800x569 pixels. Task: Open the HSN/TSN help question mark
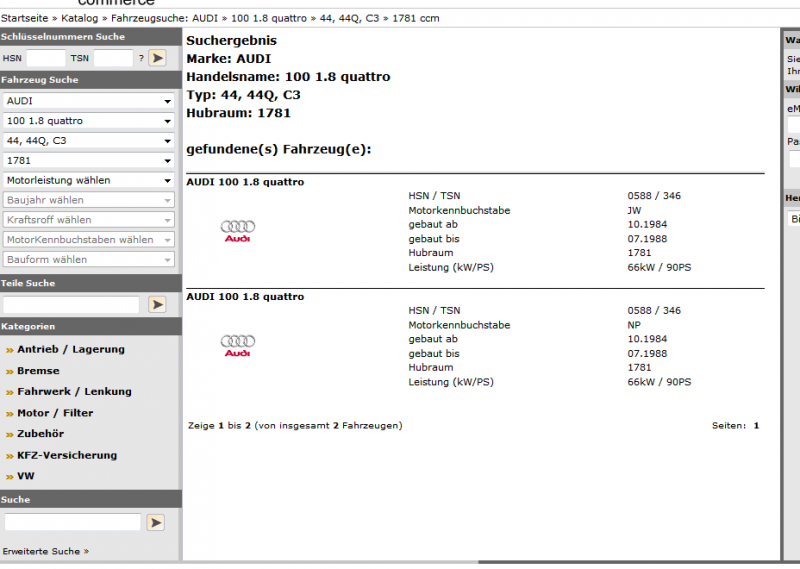pos(141,58)
